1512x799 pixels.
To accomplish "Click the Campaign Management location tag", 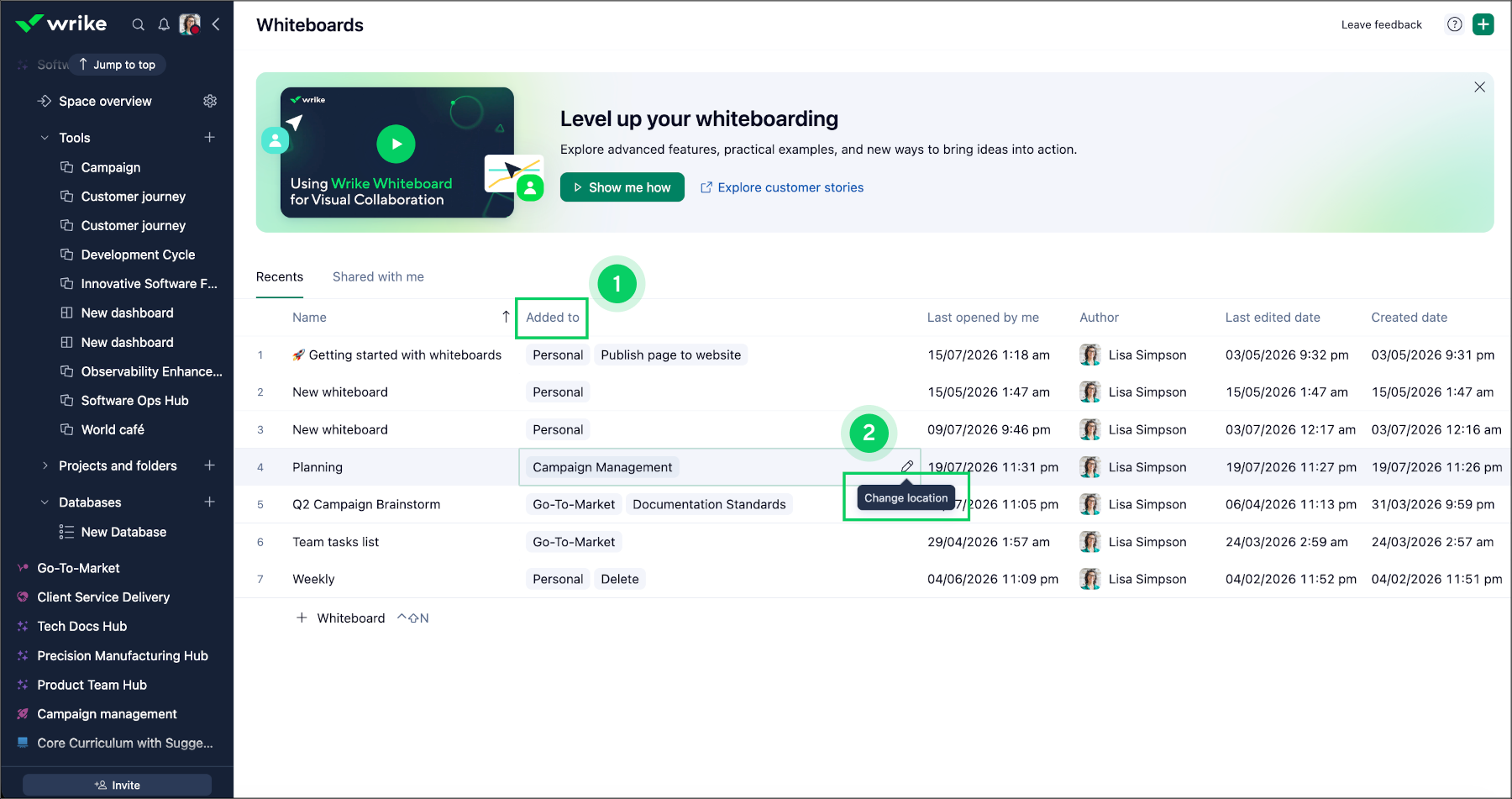I will (602, 467).
